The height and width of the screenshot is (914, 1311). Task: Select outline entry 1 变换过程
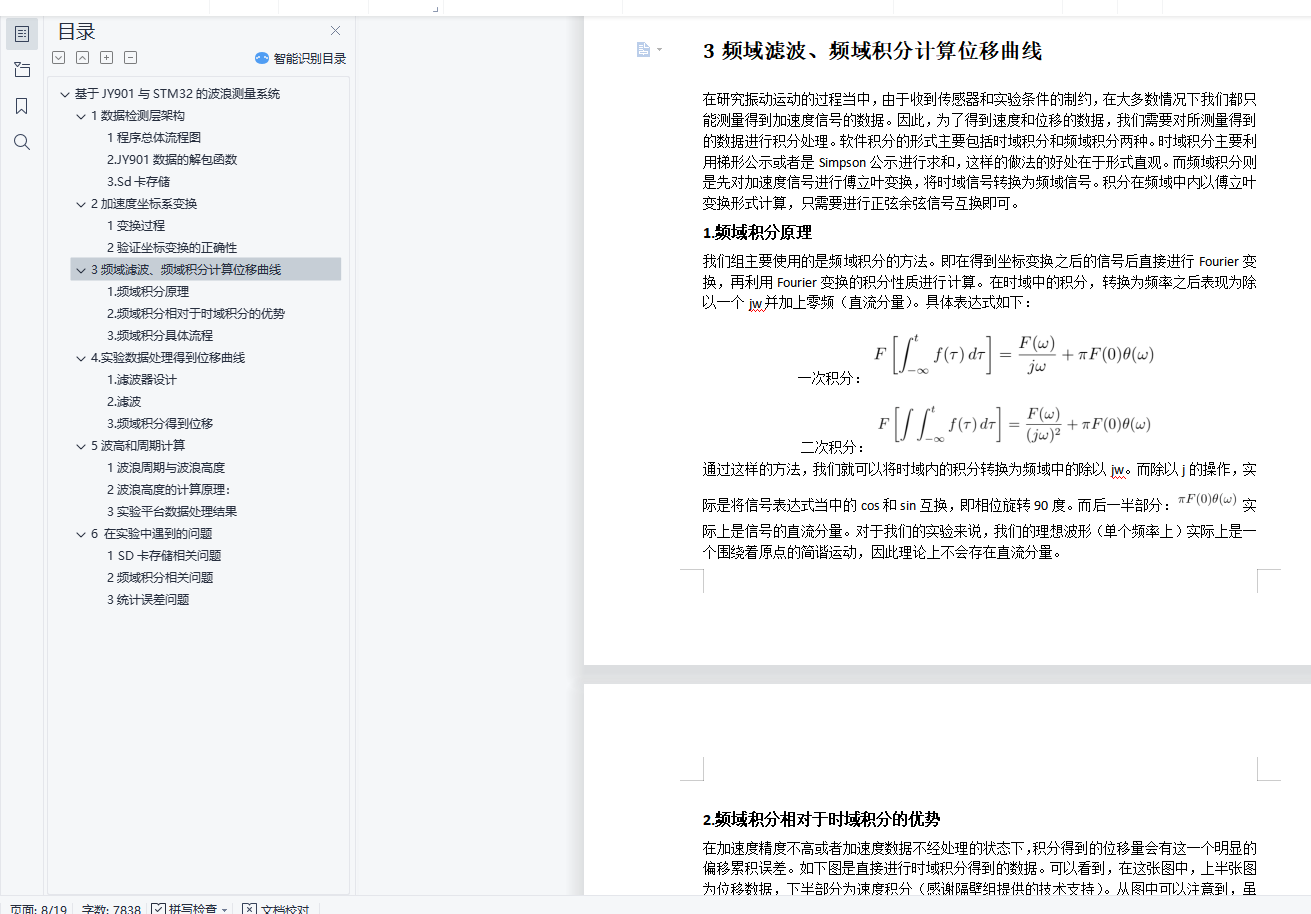(x=136, y=226)
